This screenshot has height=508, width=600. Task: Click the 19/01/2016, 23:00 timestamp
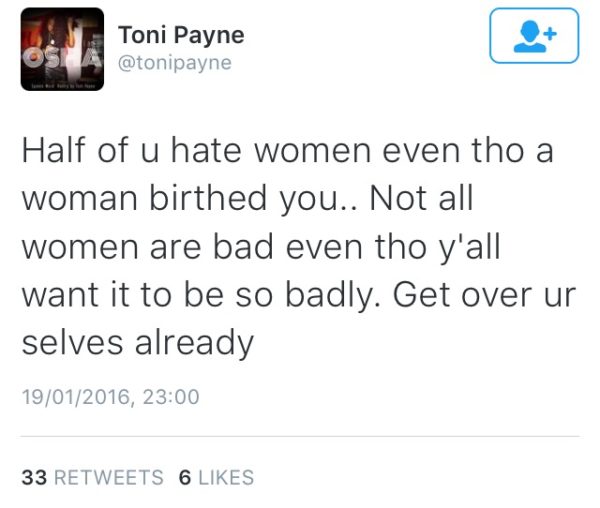111,397
